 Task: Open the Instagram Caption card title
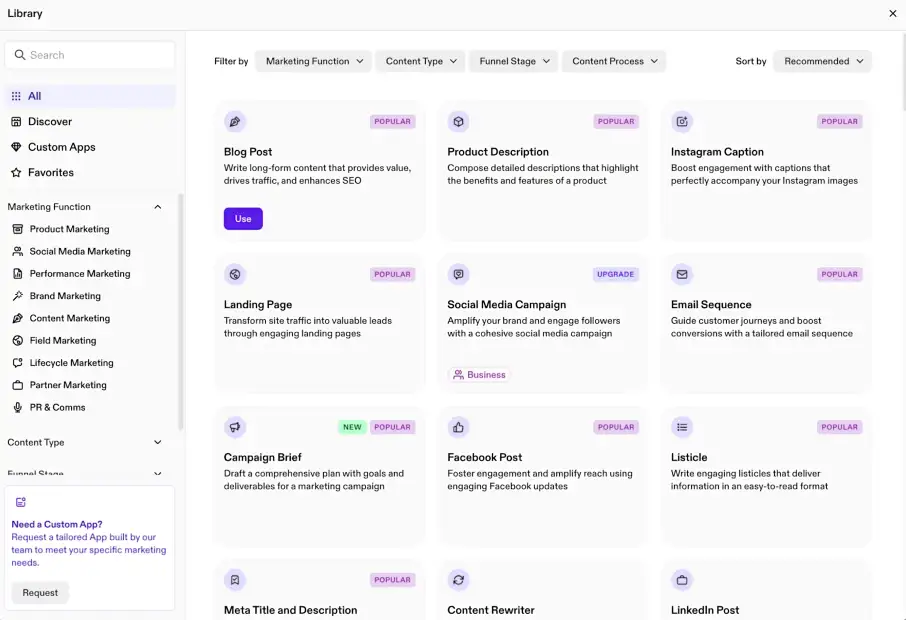click(717, 152)
